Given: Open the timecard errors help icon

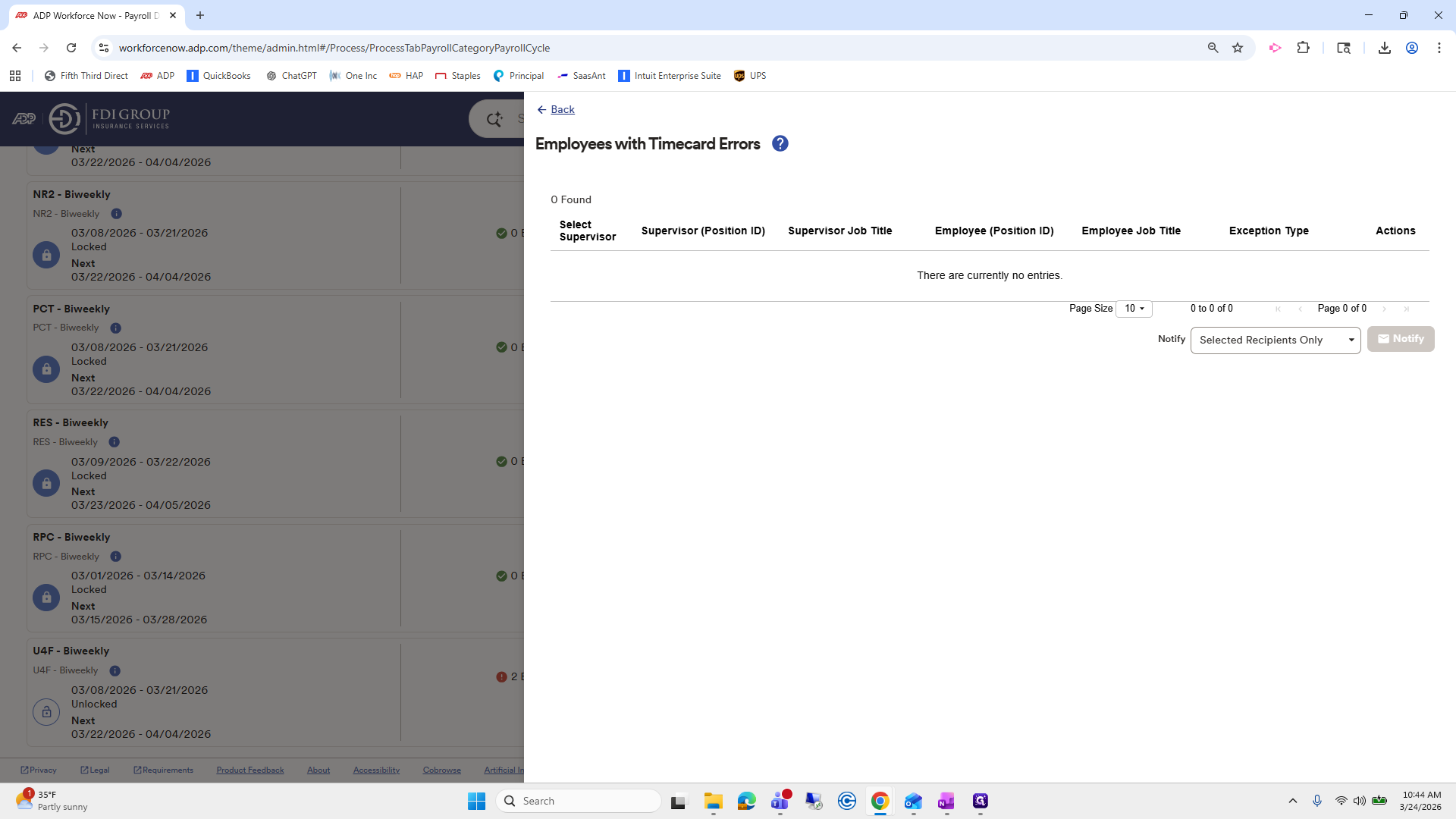Looking at the screenshot, I should [780, 143].
